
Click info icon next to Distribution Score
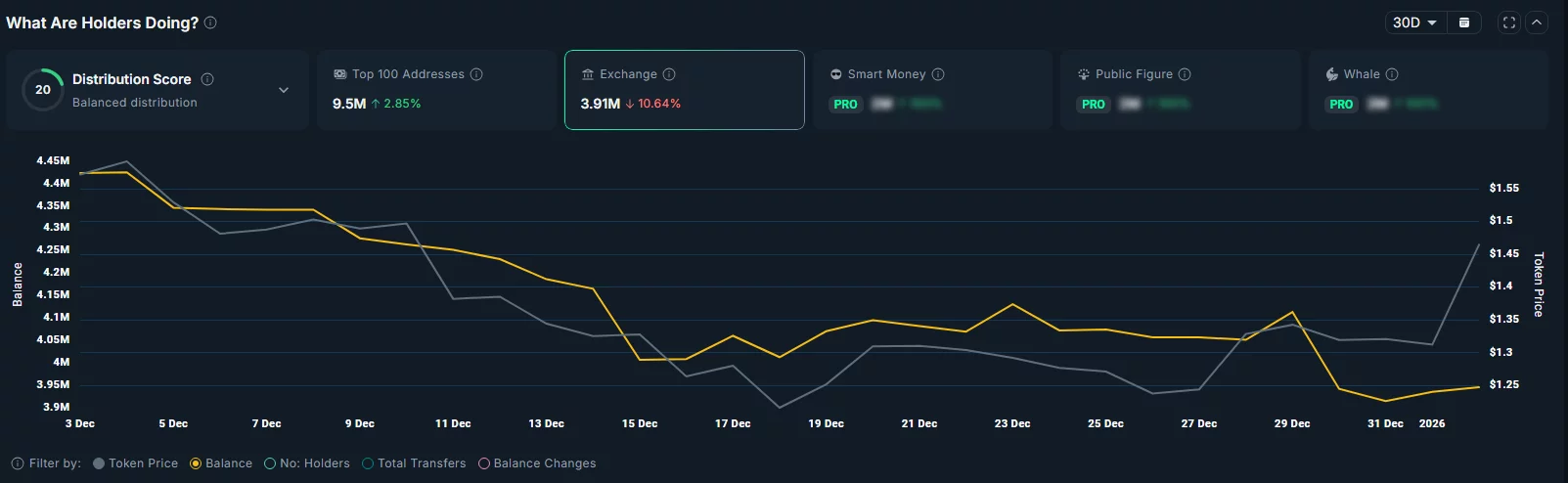(x=207, y=79)
